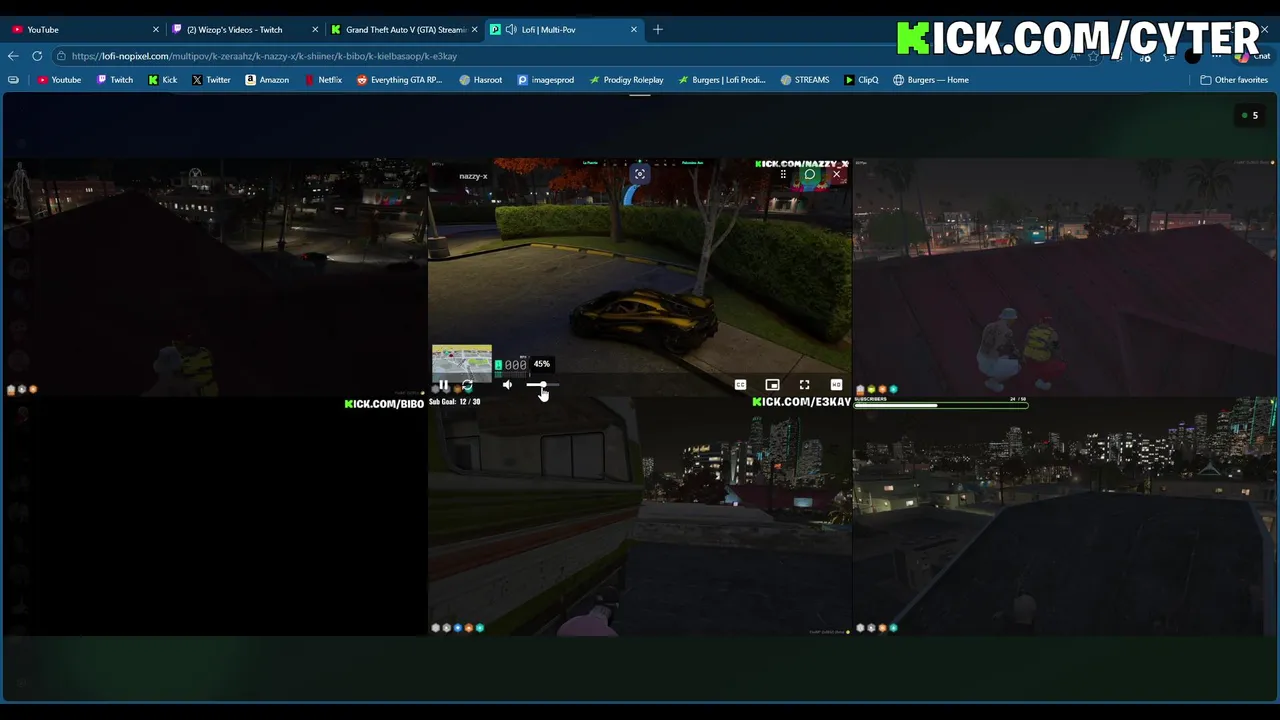Mute the Lofi tab via speaker icon

[511, 30]
